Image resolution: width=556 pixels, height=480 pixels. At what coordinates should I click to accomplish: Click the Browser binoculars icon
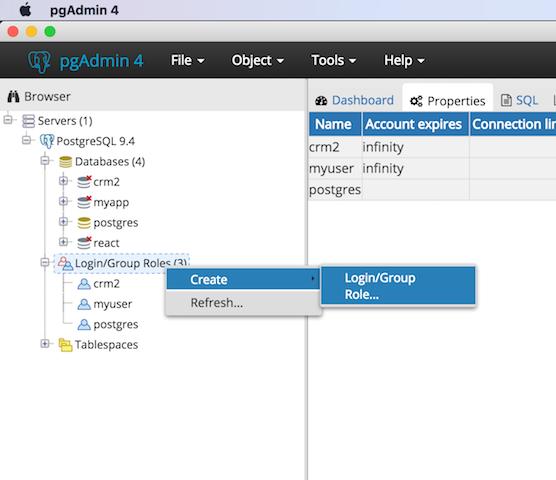click(13, 96)
